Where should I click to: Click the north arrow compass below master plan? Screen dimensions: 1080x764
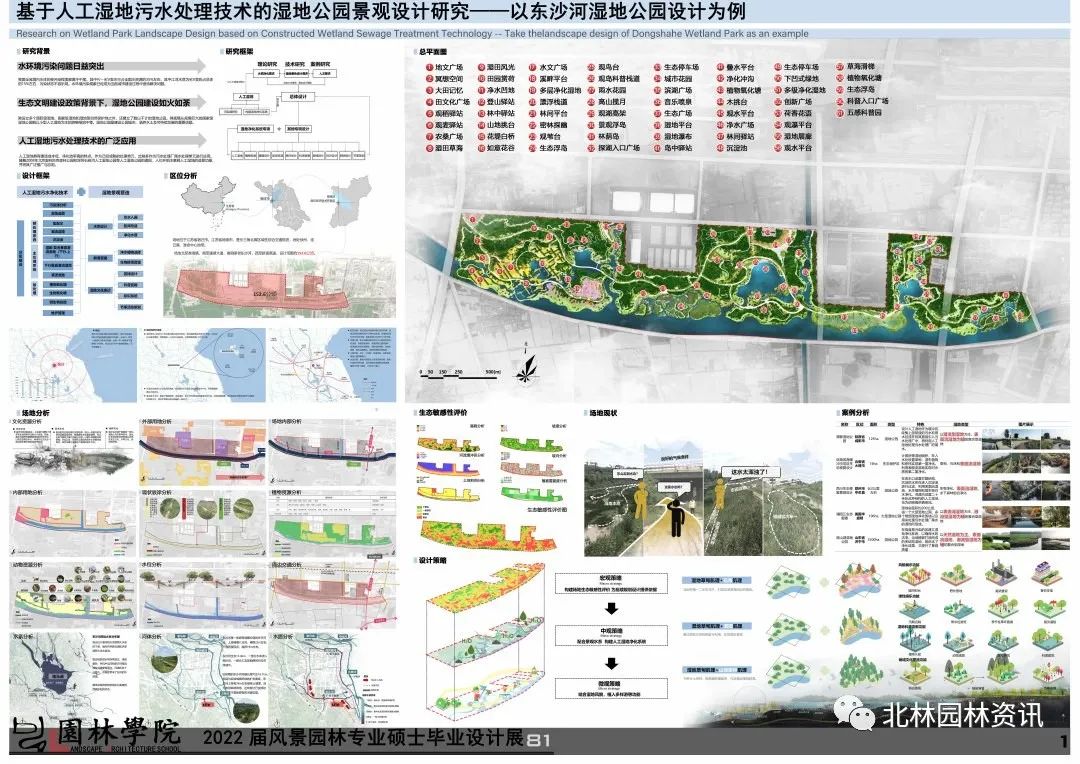[526, 366]
